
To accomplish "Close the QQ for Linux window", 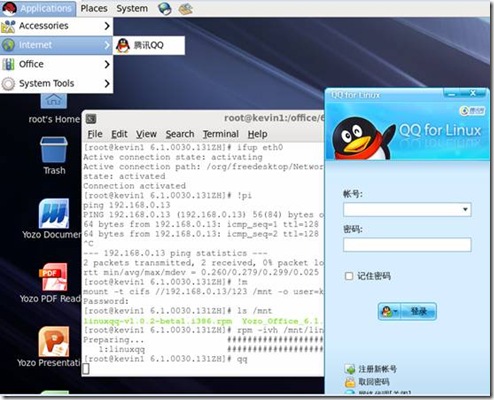I will 473,94.
